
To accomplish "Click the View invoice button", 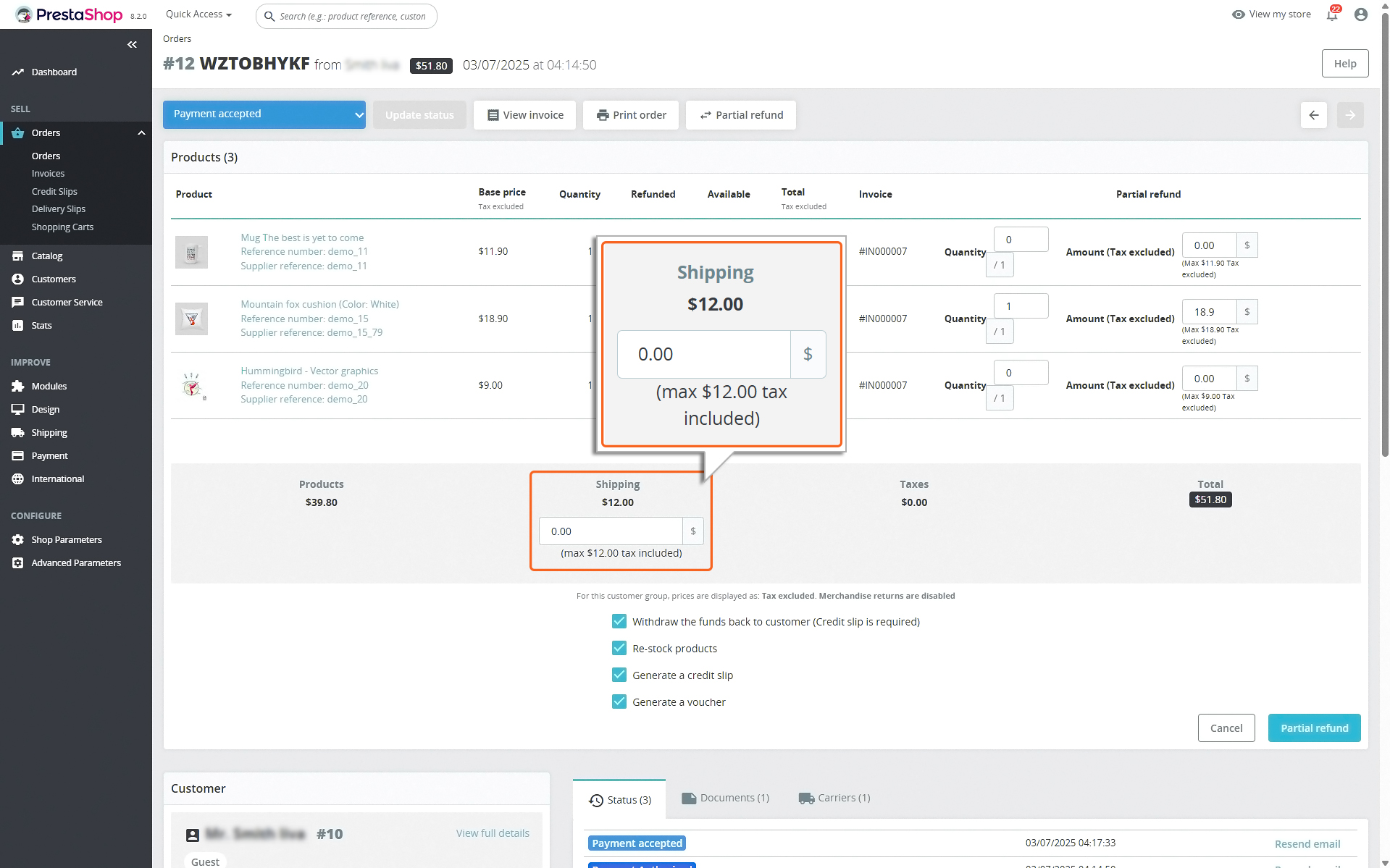I will click(524, 115).
